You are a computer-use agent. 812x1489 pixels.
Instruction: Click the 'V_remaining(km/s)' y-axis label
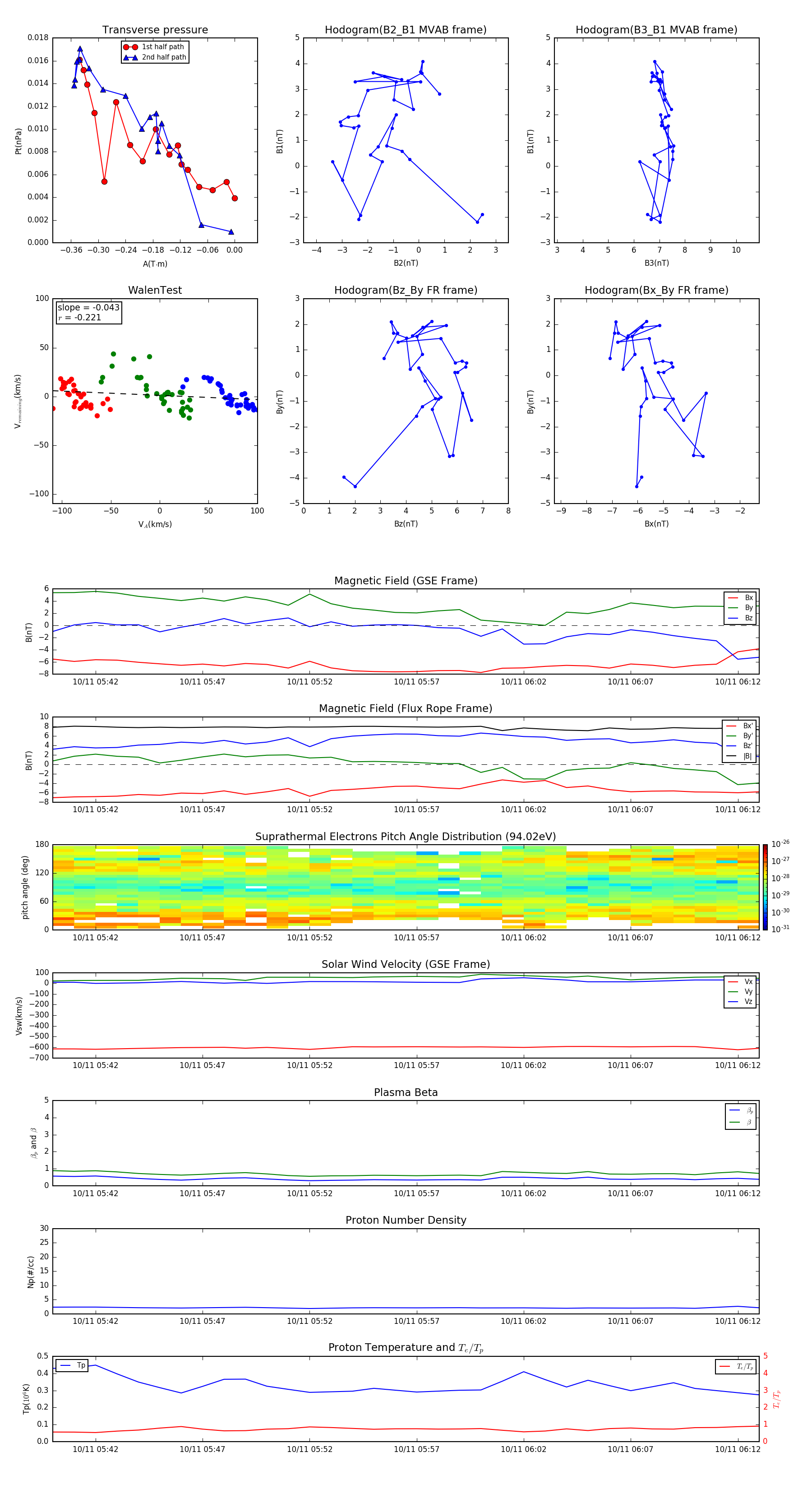pos(18,401)
